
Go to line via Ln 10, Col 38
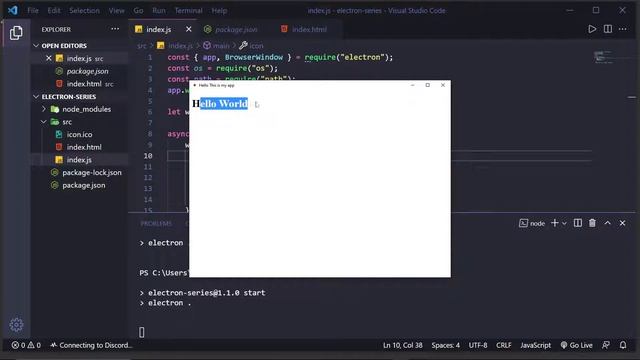[x=402, y=345]
